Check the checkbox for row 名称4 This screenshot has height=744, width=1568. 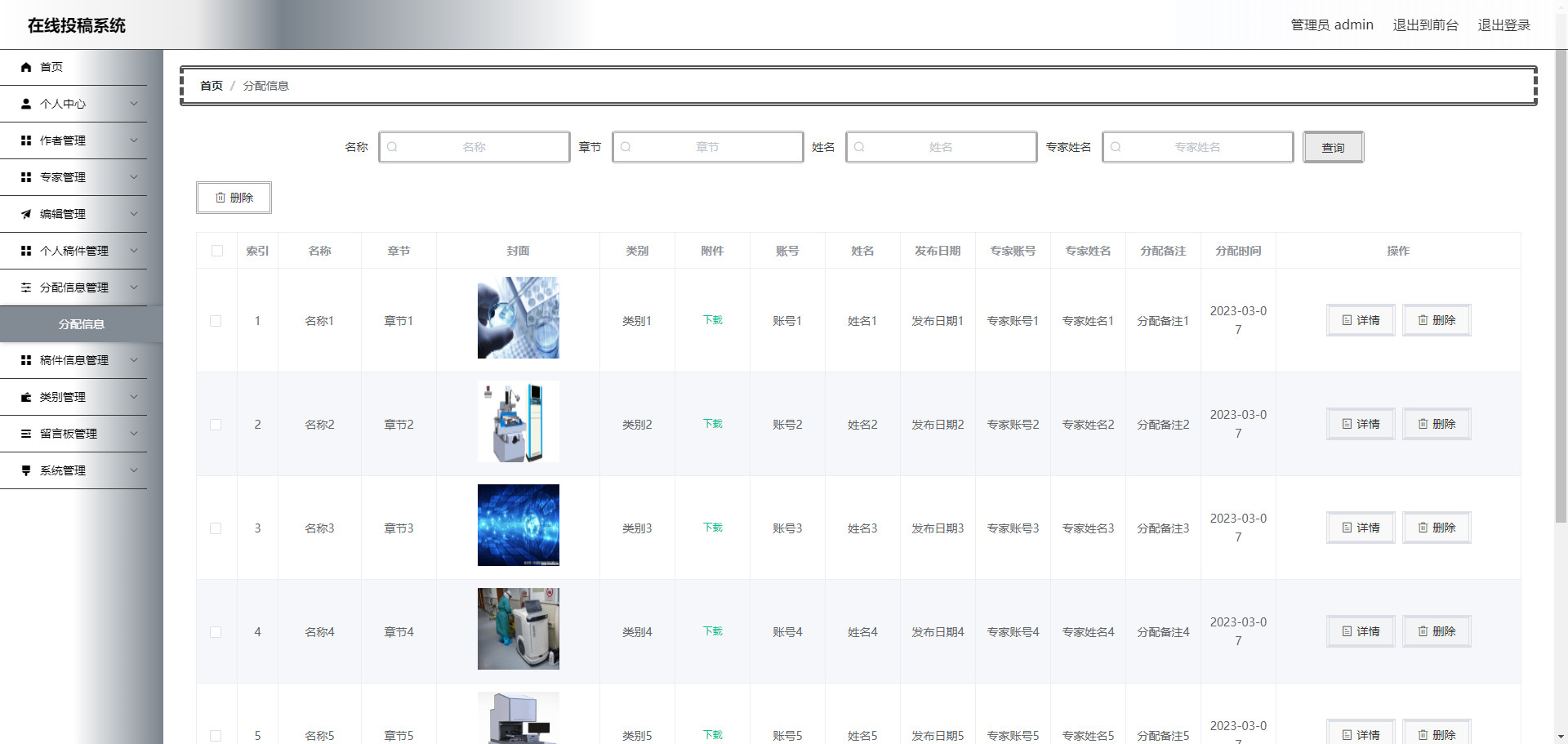216,632
